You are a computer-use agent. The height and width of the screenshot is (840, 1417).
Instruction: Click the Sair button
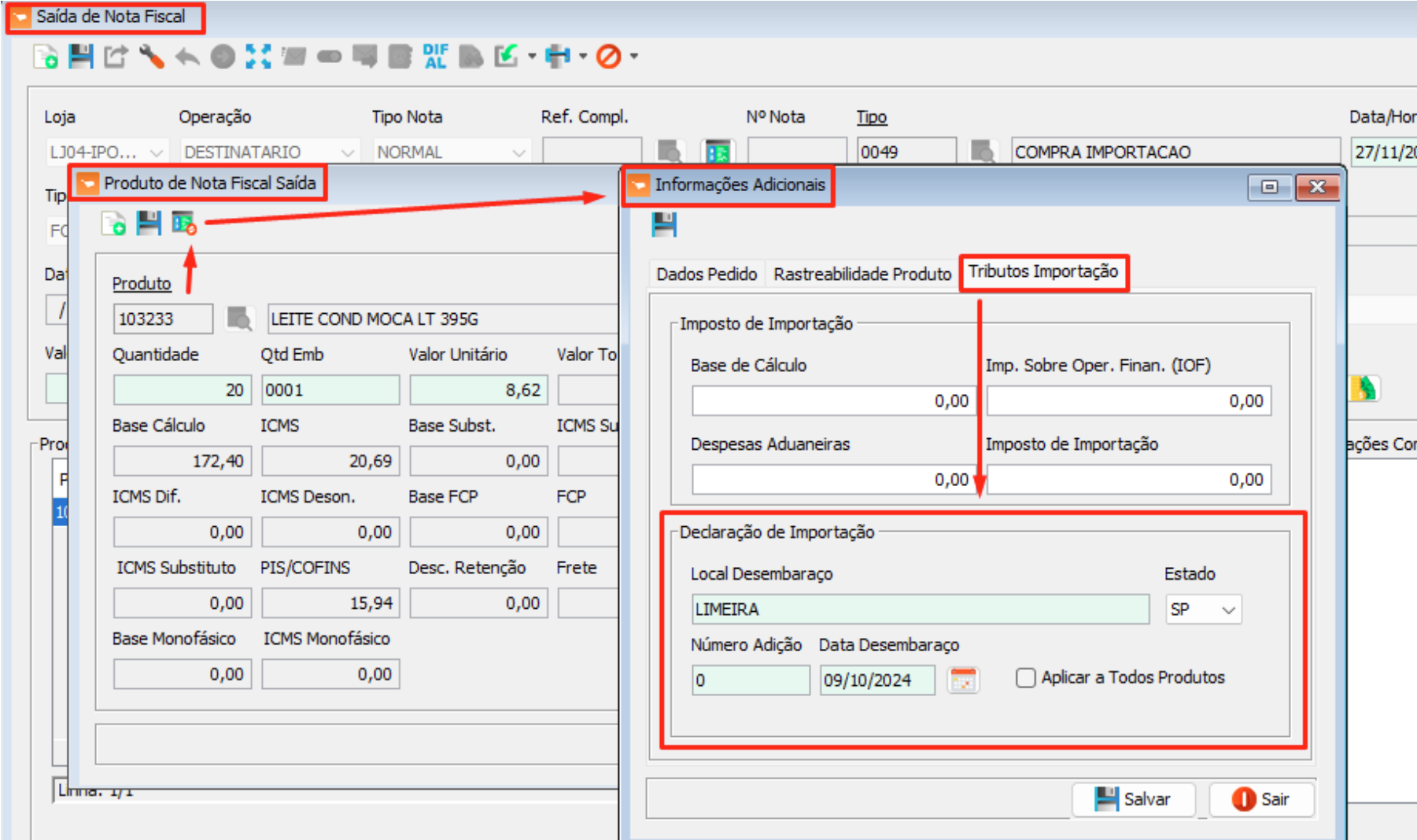tap(1261, 799)
